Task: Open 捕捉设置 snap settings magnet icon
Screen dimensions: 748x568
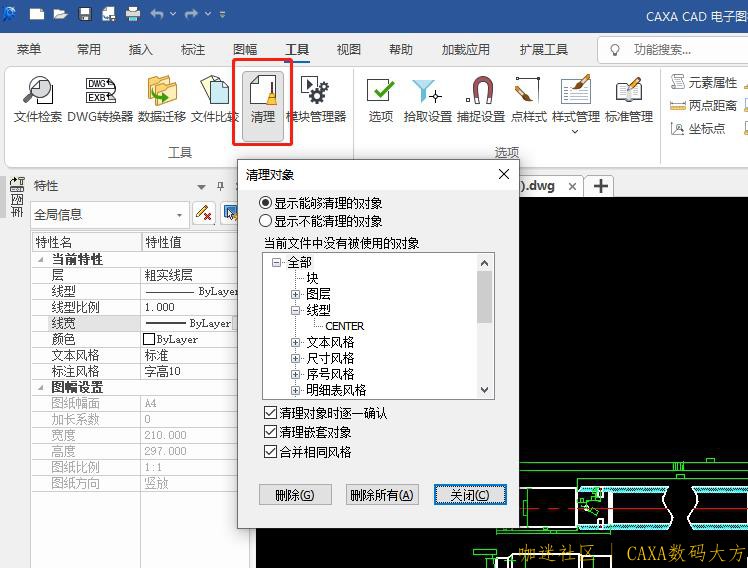Action: [481, 98]
